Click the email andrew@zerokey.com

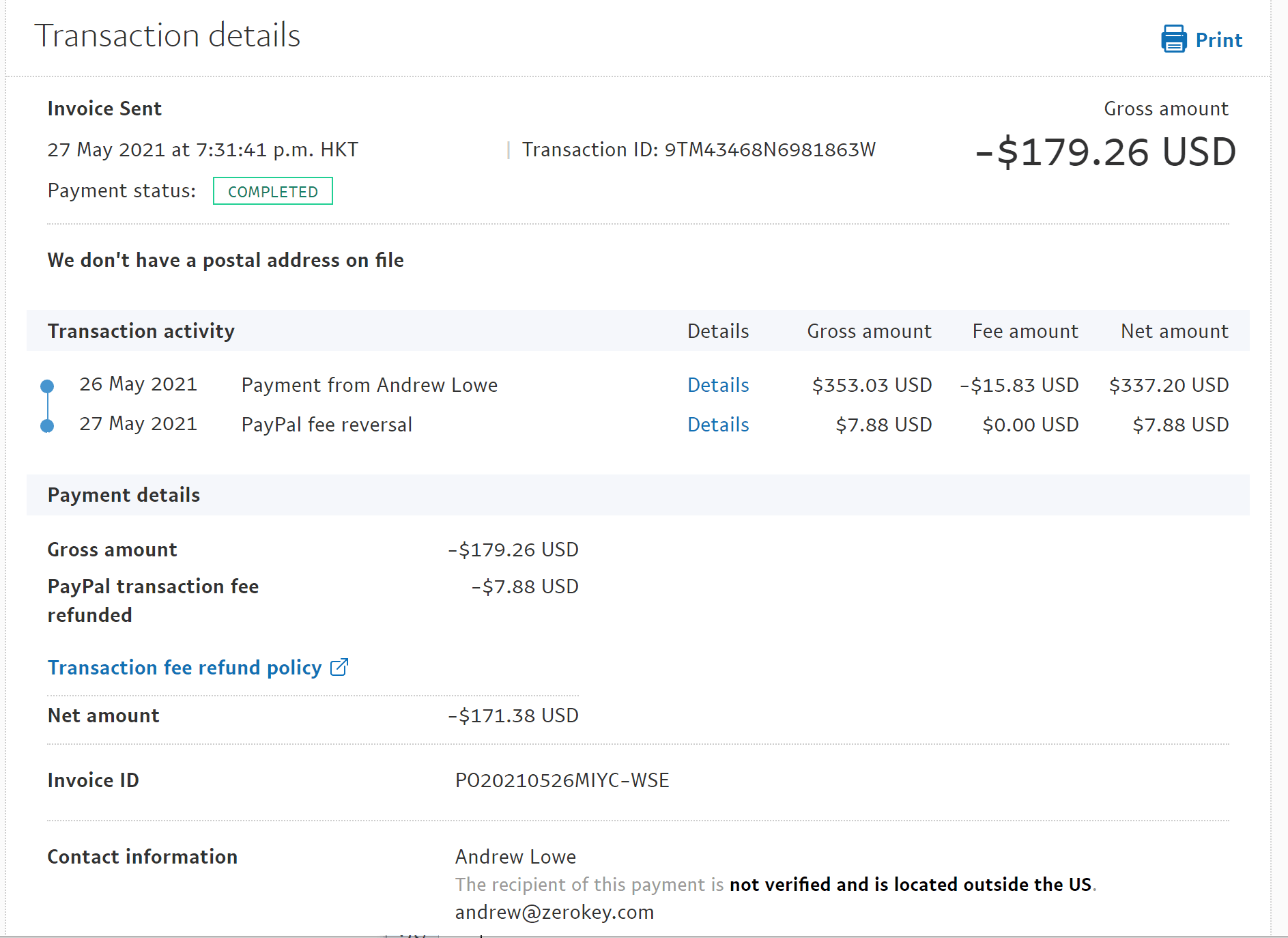coord(554,912)
